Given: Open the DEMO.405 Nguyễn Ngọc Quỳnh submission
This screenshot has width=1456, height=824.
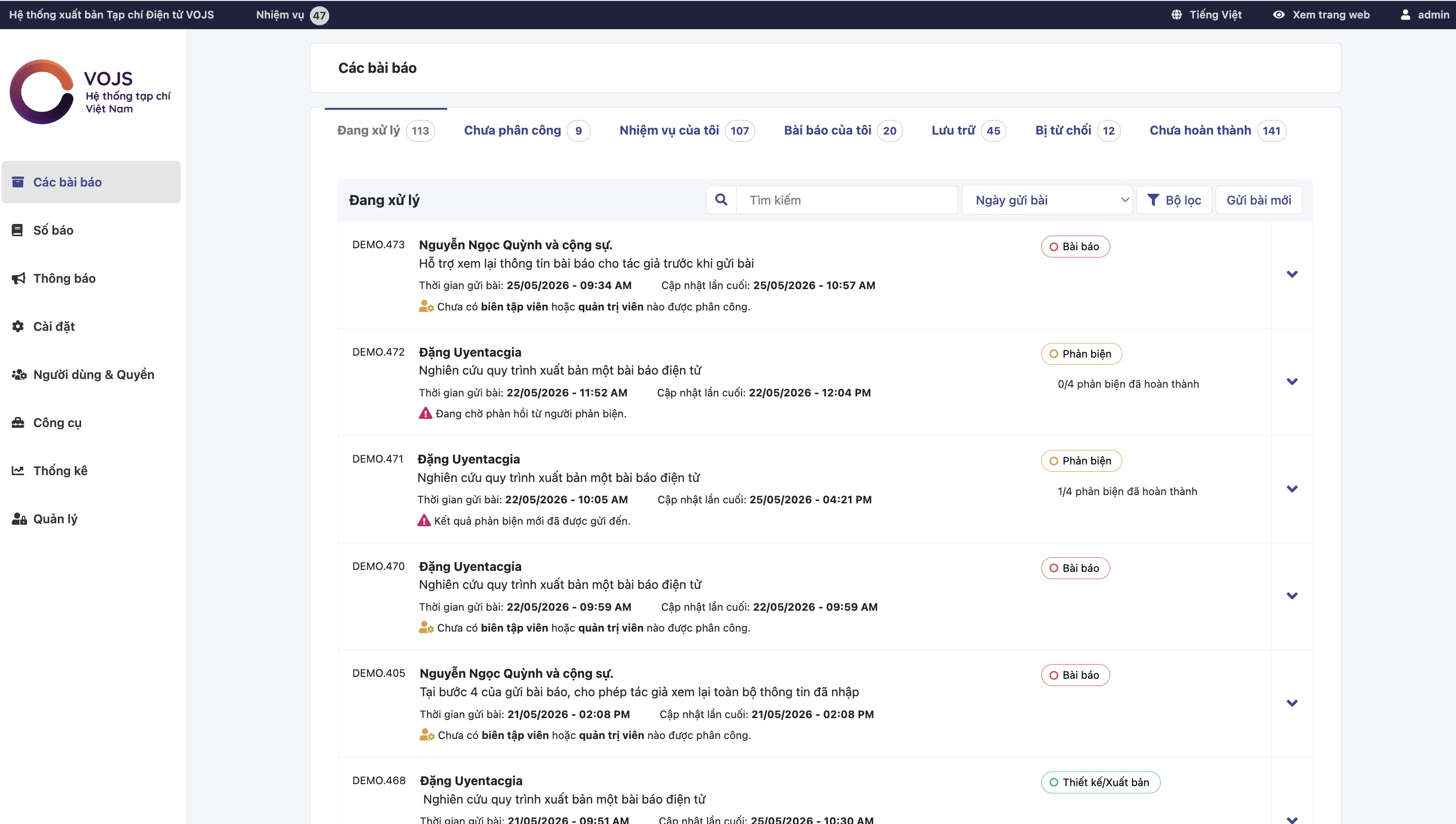Looking at the screenshot, I should pos(516,673).
